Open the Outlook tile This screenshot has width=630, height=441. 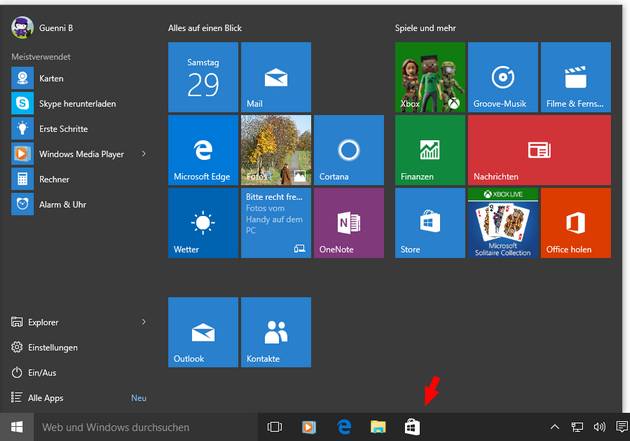click(203, 332)
